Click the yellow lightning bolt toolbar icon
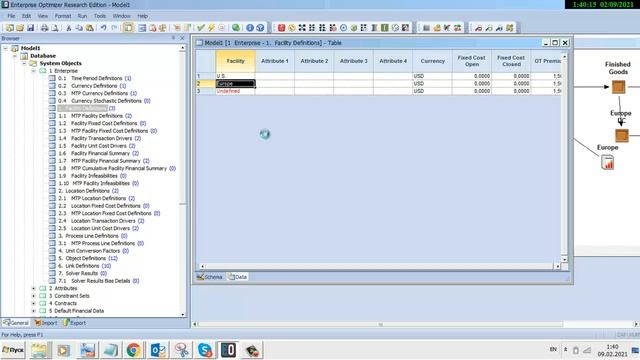The height and width of the screenshot is (360, 640). point(211,28)
